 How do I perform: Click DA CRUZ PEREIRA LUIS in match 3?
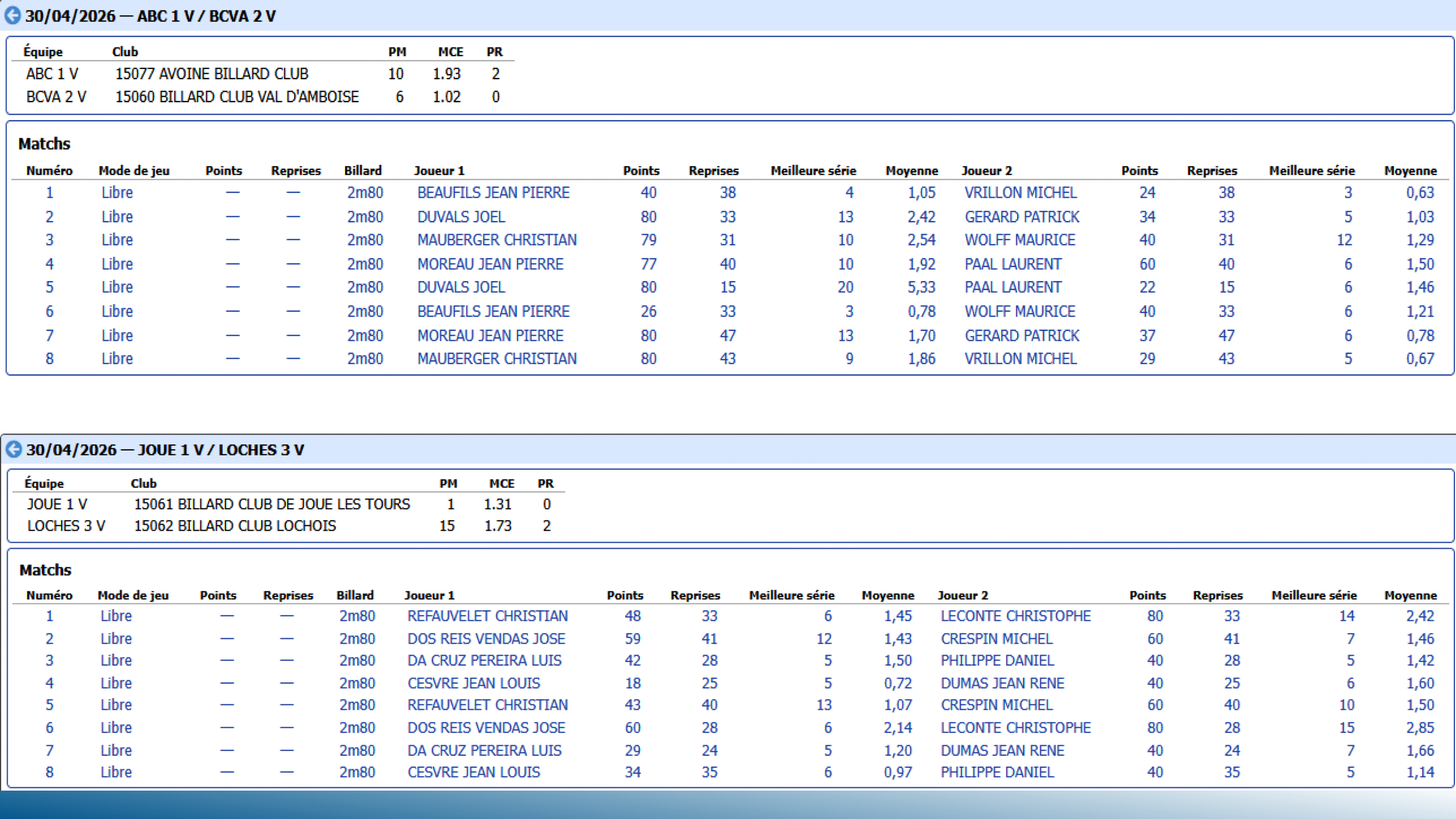click(x=484, y=661)
